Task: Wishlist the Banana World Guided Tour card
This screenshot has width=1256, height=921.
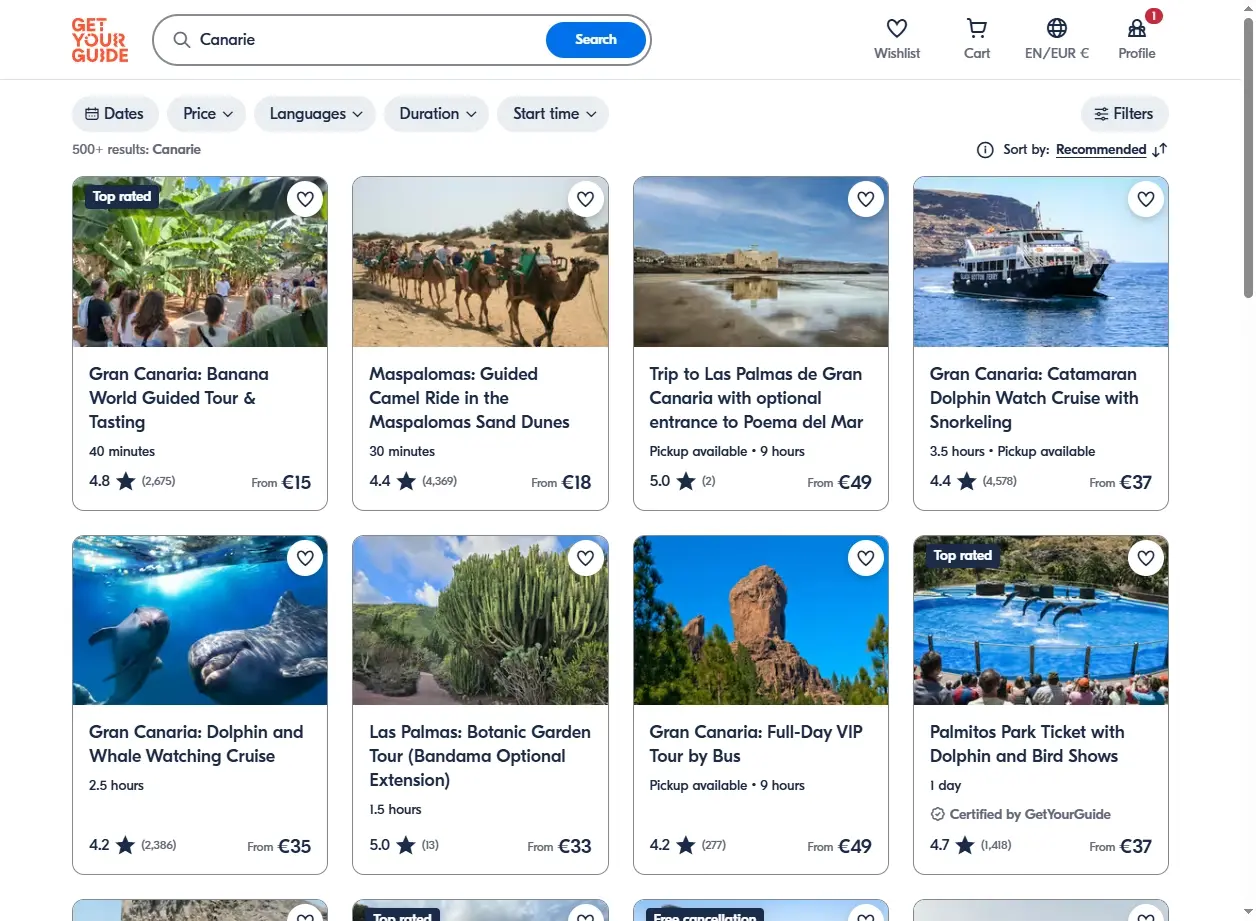Action: (x=305, y=199)
